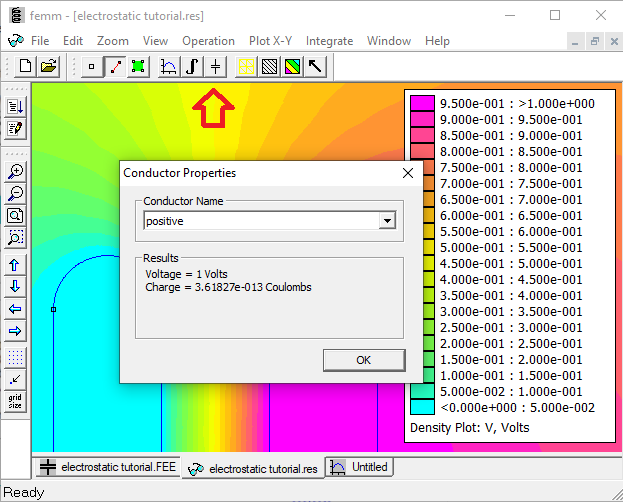Close the Conductor Properties dialog
This screenshot has width=623, height=502.
click(x=408, y=173)
